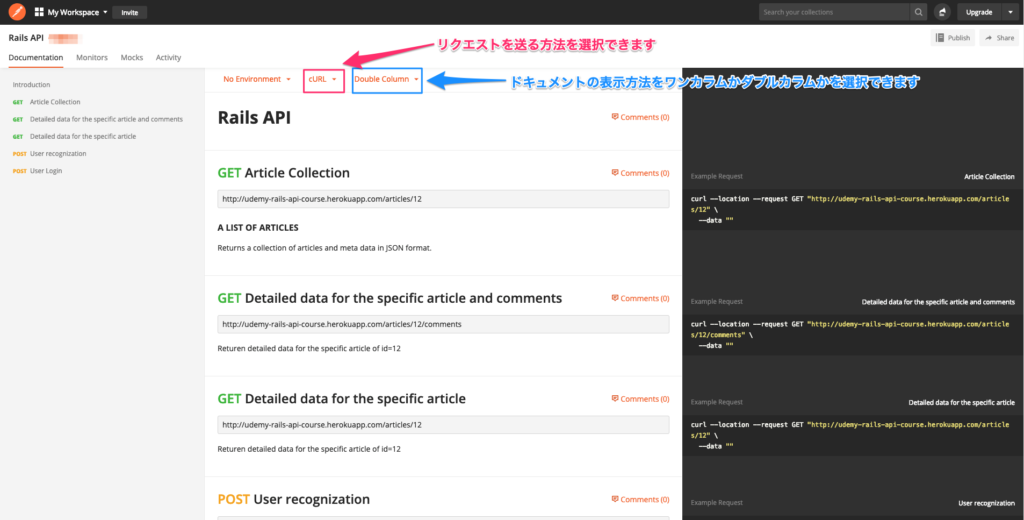
Task: Open comments for the Rails API title
Action: pyautogui.click(x=640, y=117)
